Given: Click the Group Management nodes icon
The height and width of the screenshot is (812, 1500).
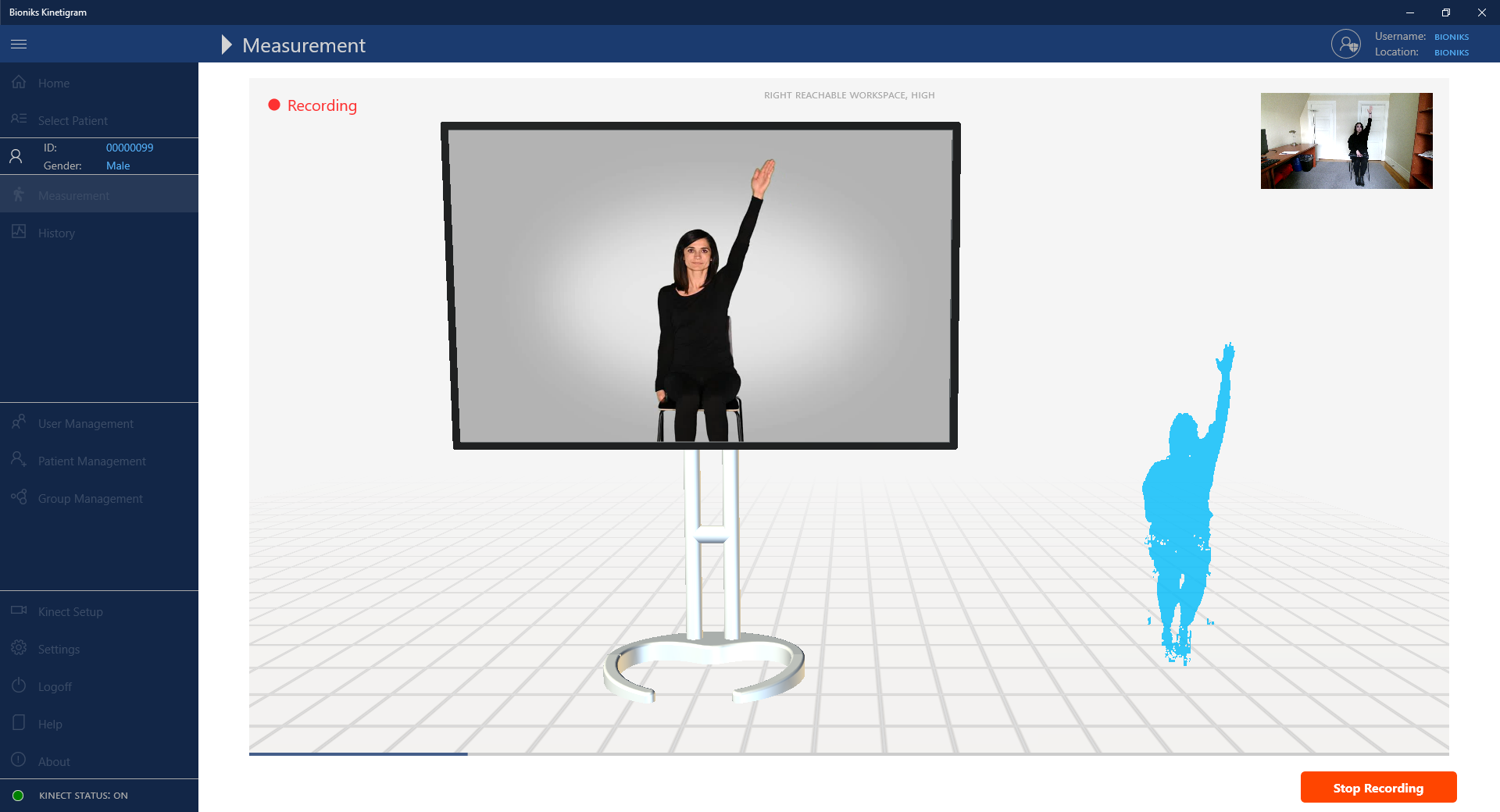Looking at the screenshot, I should (19, 497).
